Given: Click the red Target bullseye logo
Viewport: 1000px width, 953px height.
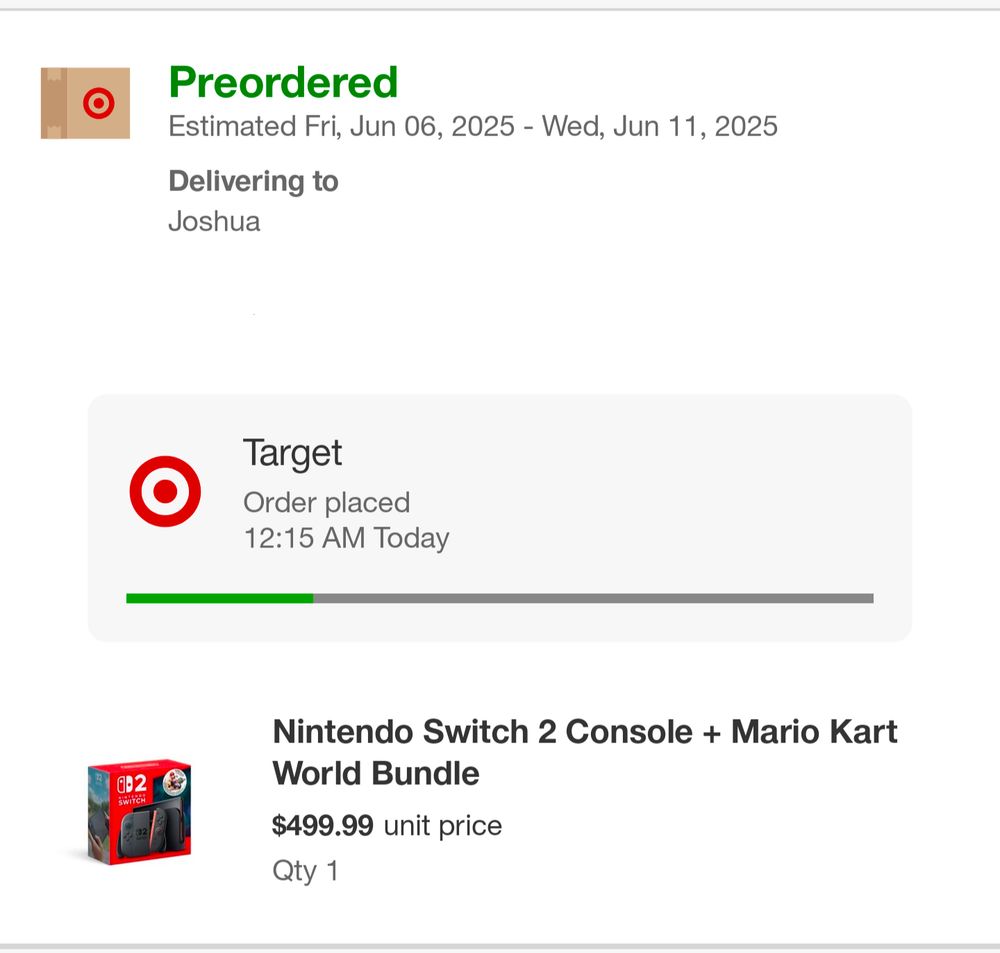Looking at the screenshot, I should (x=165, y=491).
